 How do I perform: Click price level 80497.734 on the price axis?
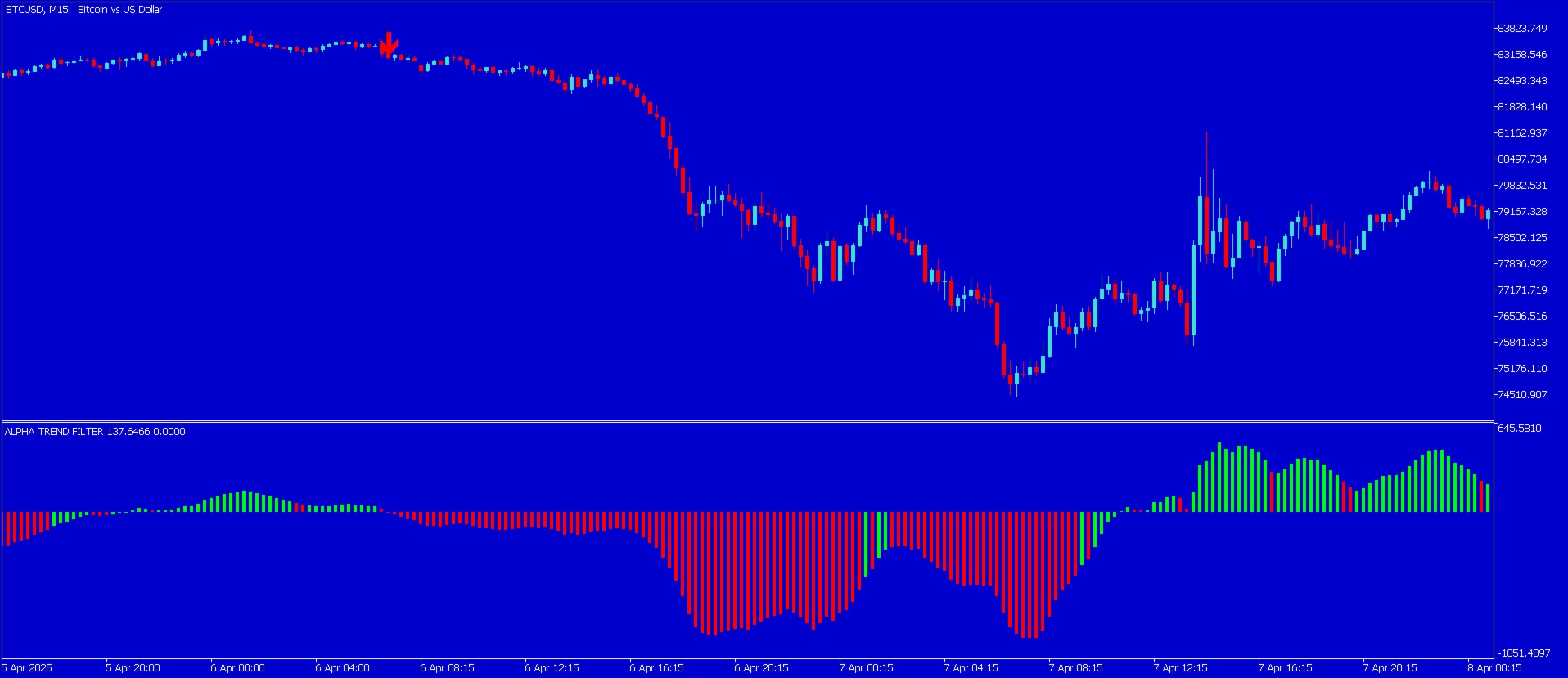[x=1522, y=159]
